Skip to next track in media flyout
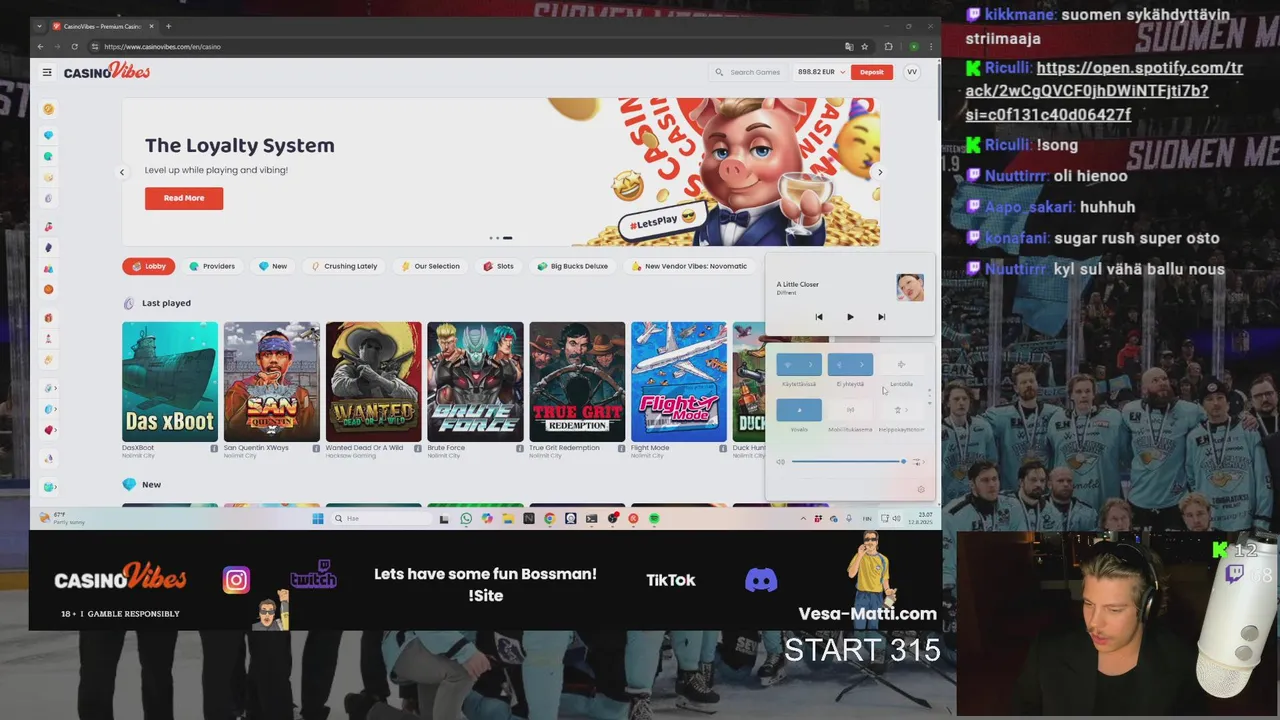 pyautogui.click(x=881, y=317)
